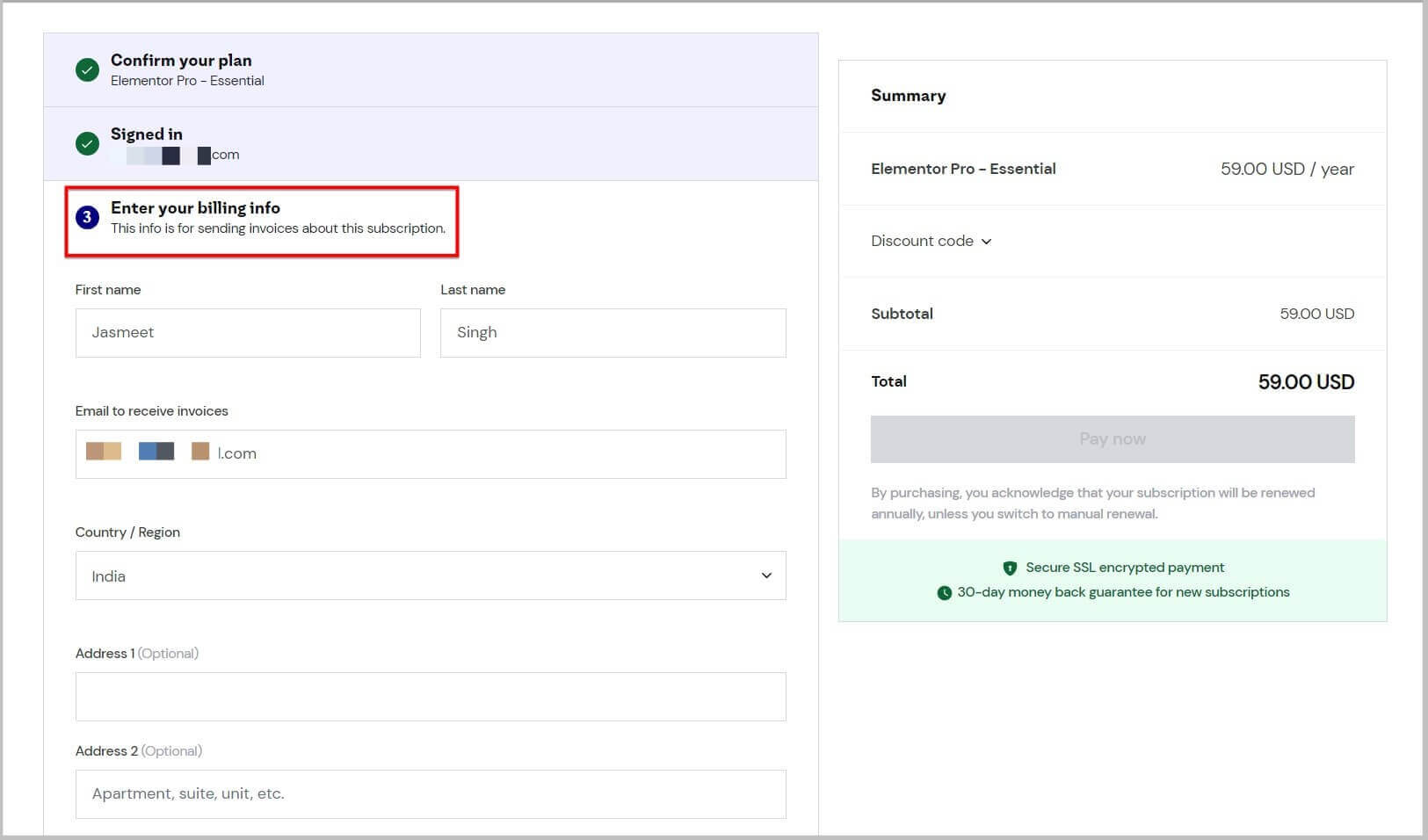This screenshot has width=1428, height=840.
Task: Click the shield icon for Secure SSL payment
Action: point(1010,568)
